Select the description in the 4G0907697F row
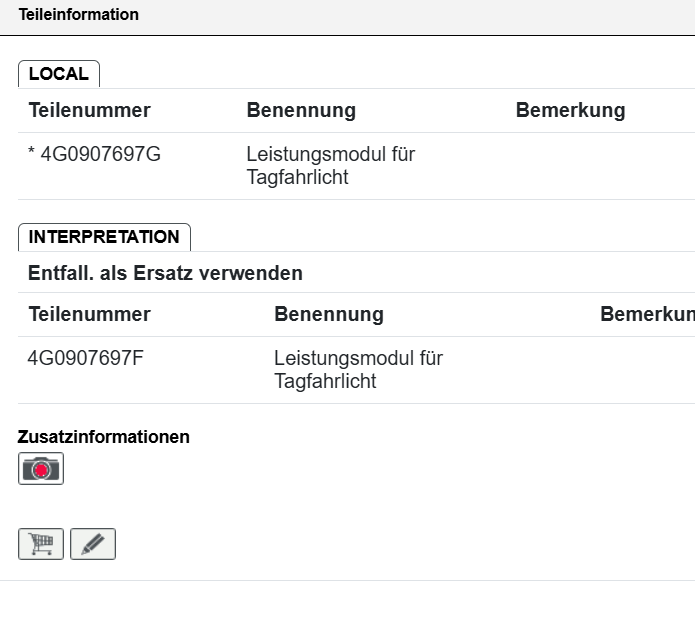Viewport: 695px width, 636px height. (358, 370)
